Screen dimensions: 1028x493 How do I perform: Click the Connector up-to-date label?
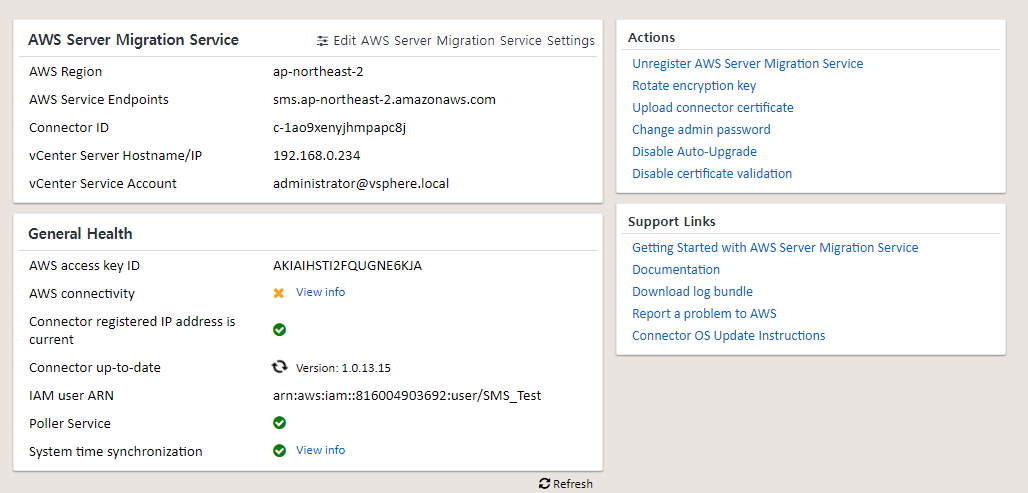tap(95, 368)
